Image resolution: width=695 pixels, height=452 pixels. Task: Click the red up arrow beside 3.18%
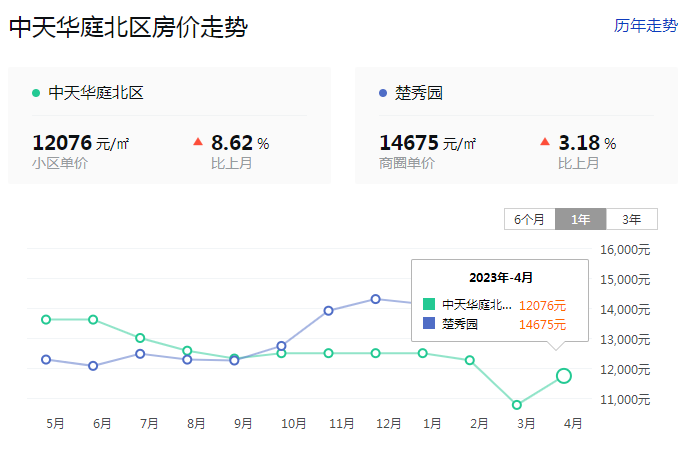(544, 142)
